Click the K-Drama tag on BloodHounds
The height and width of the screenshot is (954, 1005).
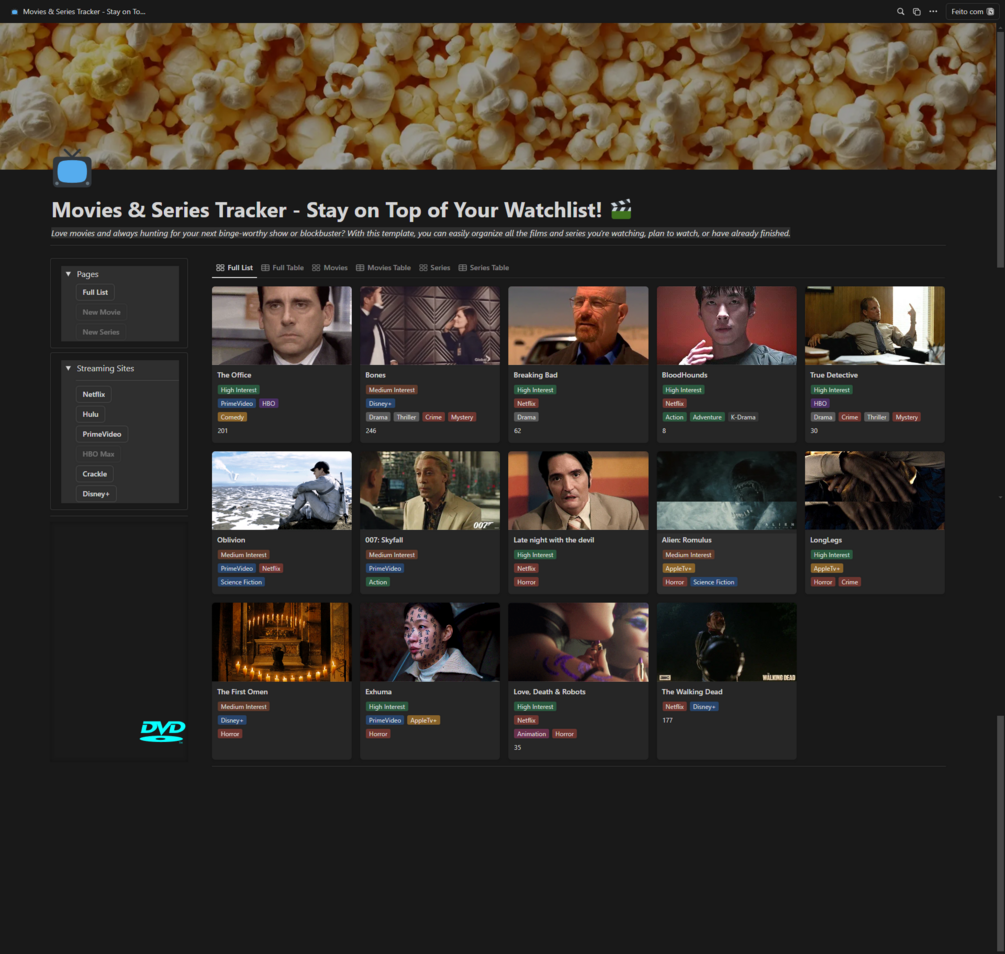click(x=743, y=417)
